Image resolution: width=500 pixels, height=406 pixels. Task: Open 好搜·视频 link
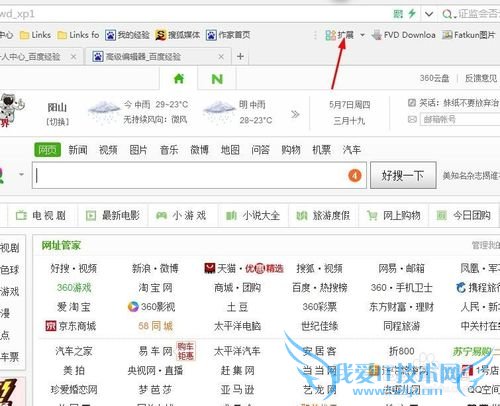[x=74, y=268]
